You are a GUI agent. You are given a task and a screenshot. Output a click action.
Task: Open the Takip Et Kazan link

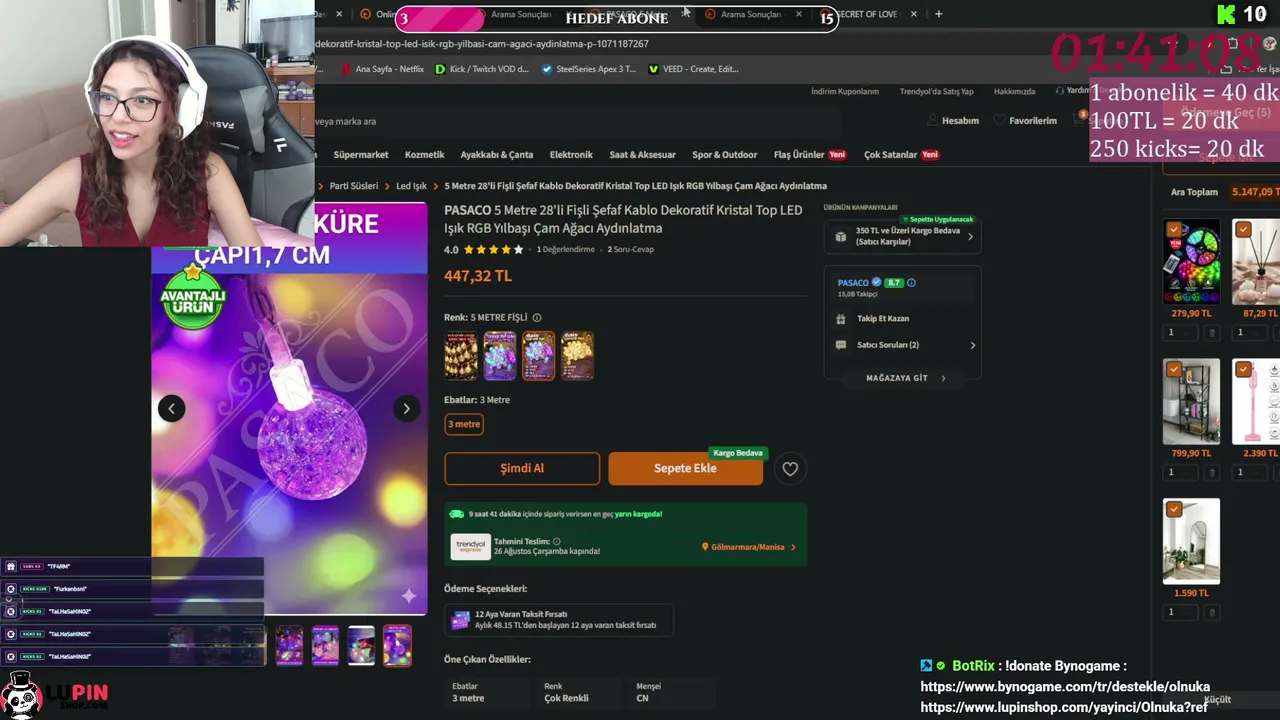pos(883,318)
